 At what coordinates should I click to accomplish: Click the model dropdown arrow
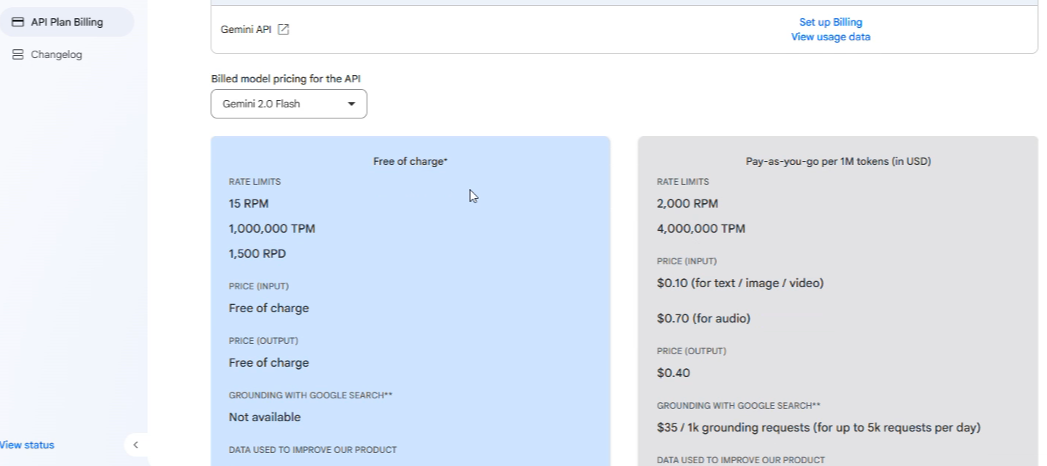[x=351, y=104]
